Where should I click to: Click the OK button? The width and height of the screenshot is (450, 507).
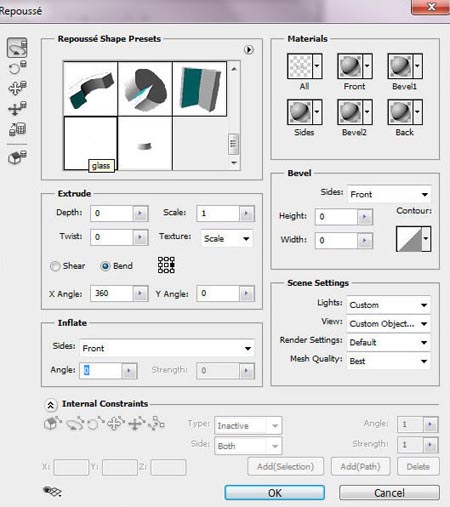point(274,493)
